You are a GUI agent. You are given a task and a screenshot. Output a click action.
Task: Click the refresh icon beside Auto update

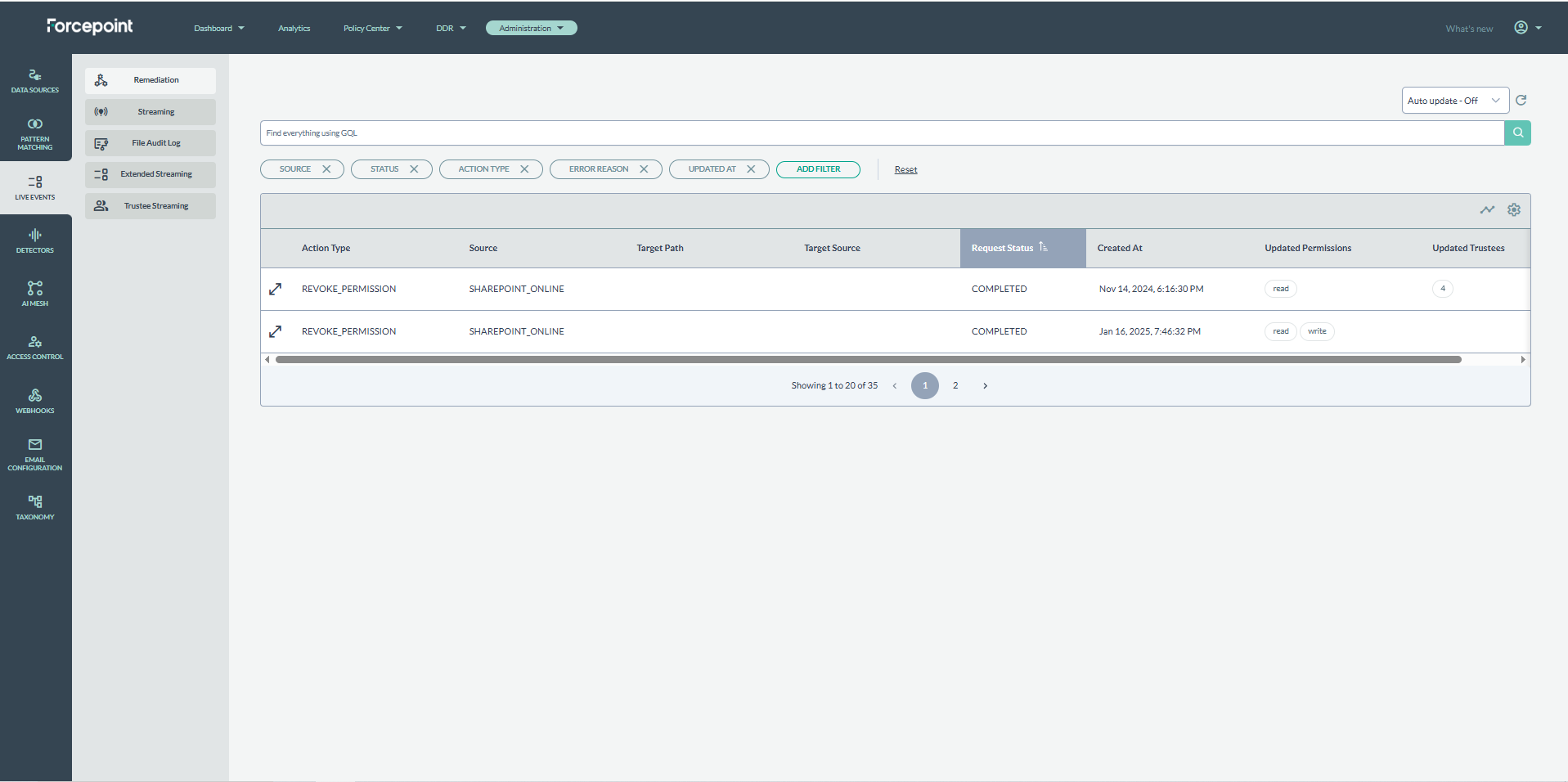[x=1521, y=101]
